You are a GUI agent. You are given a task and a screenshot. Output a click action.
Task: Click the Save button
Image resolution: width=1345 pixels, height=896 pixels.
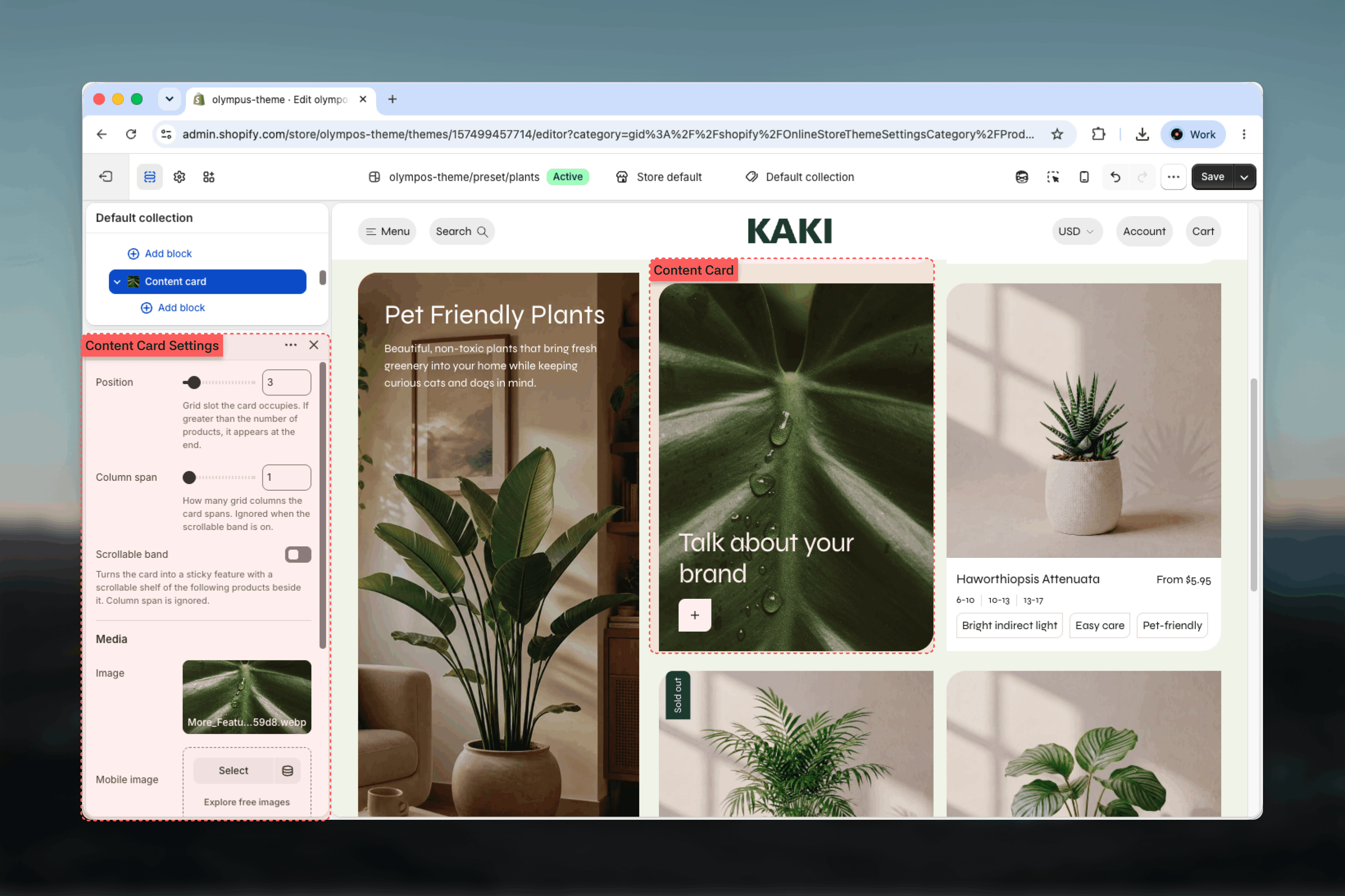1213,177
